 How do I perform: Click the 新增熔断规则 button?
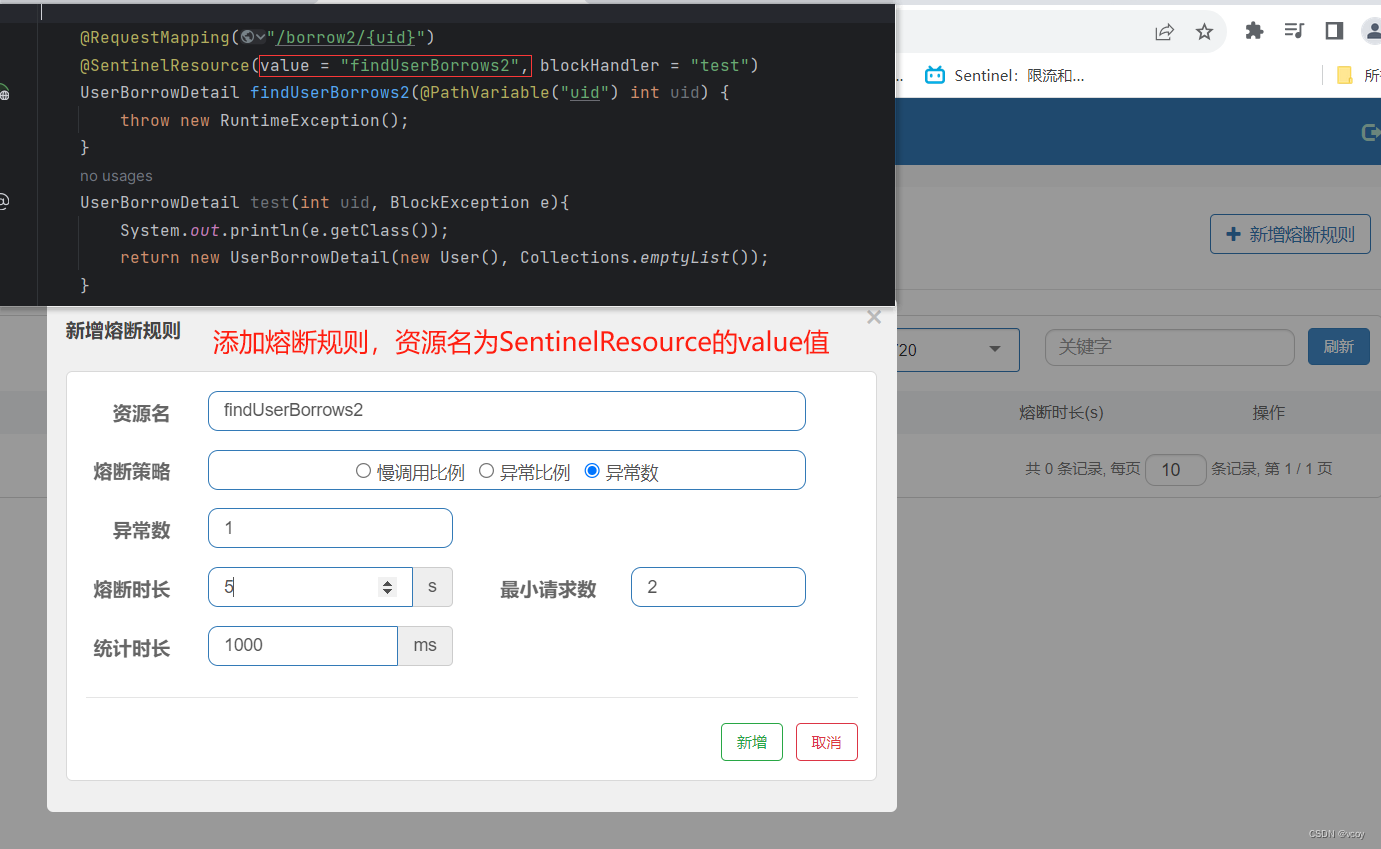(1290, 234)
